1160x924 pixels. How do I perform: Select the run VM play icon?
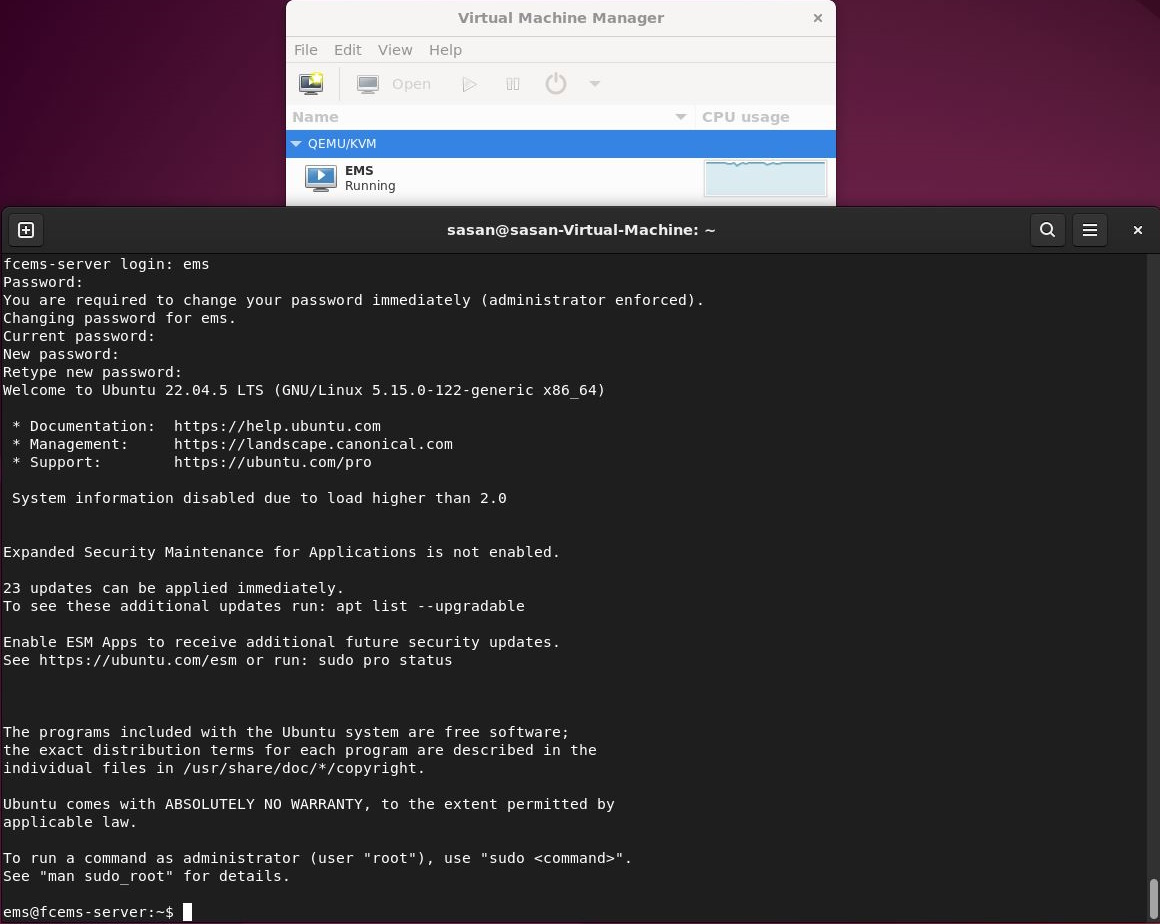pyautogui.click(x=469, y=84)
